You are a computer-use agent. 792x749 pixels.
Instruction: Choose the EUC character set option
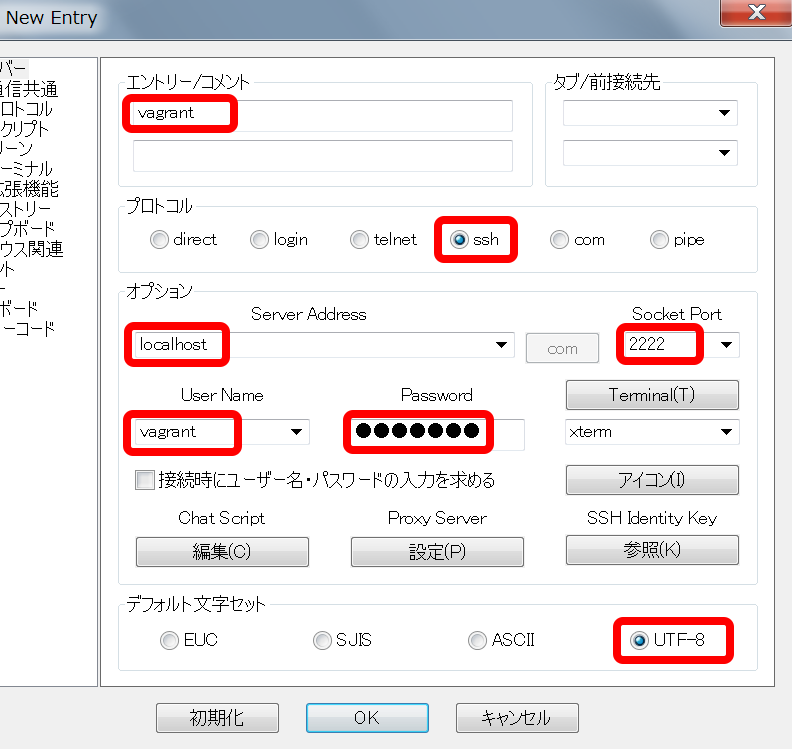(169, 640)
